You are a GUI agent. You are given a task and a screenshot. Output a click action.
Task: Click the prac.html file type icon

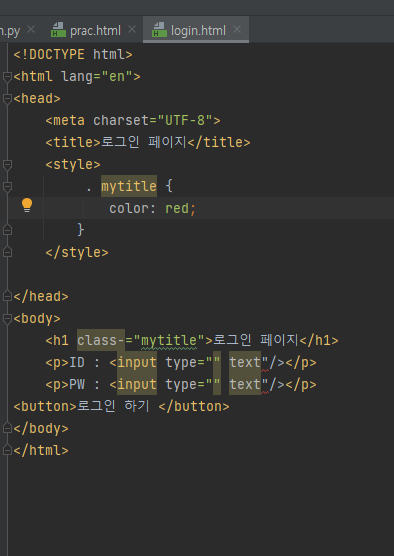click(x=58, y=30)
